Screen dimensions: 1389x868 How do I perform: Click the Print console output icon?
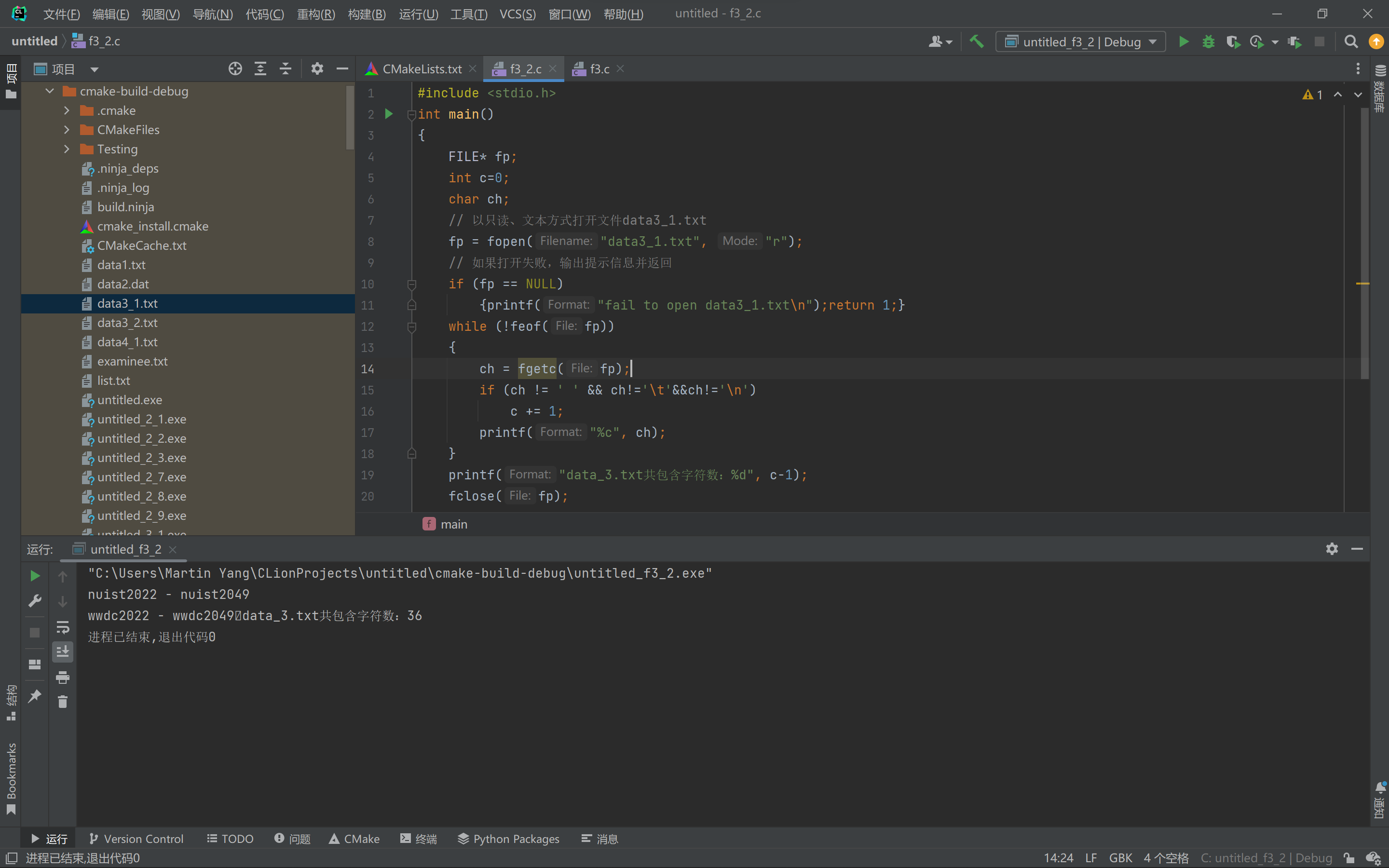coord(63,678)
